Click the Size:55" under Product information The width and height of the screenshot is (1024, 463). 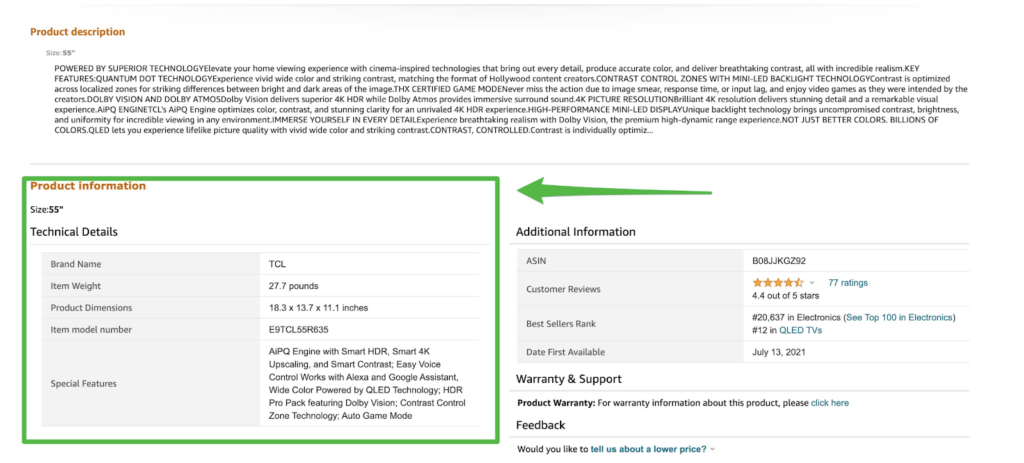47,210
